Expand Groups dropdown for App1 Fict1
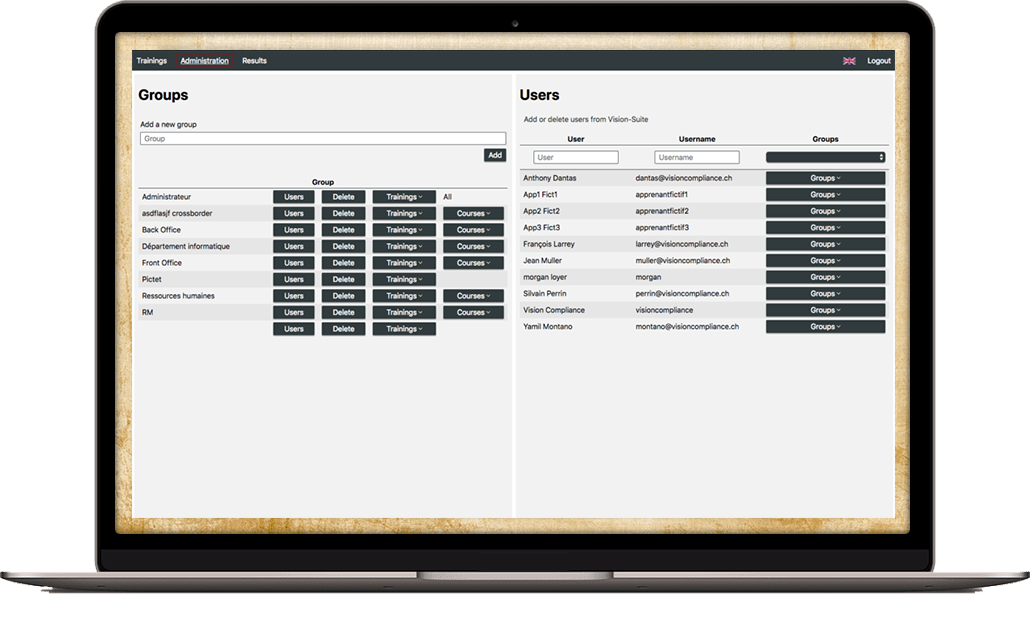This screenshot has width=1030, height=626. click(x=825, y=194)
